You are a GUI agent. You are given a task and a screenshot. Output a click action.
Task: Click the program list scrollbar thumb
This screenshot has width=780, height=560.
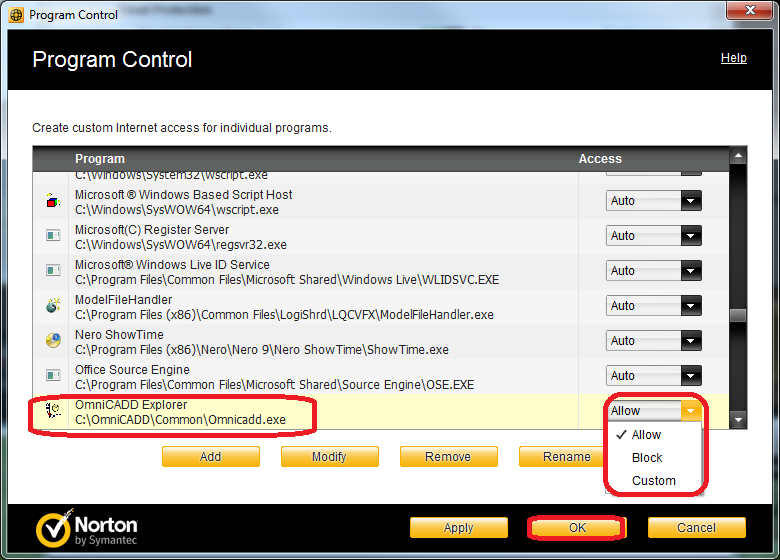coord(738,315)
